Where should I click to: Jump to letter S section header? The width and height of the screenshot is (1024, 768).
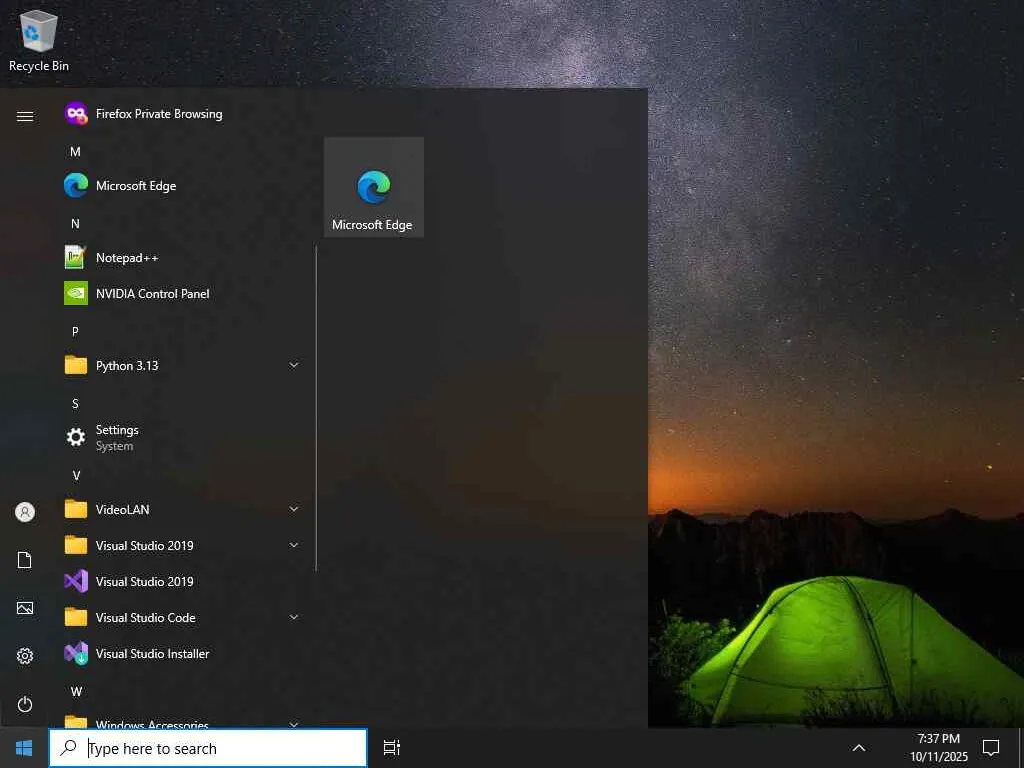[x=76, y=403]
